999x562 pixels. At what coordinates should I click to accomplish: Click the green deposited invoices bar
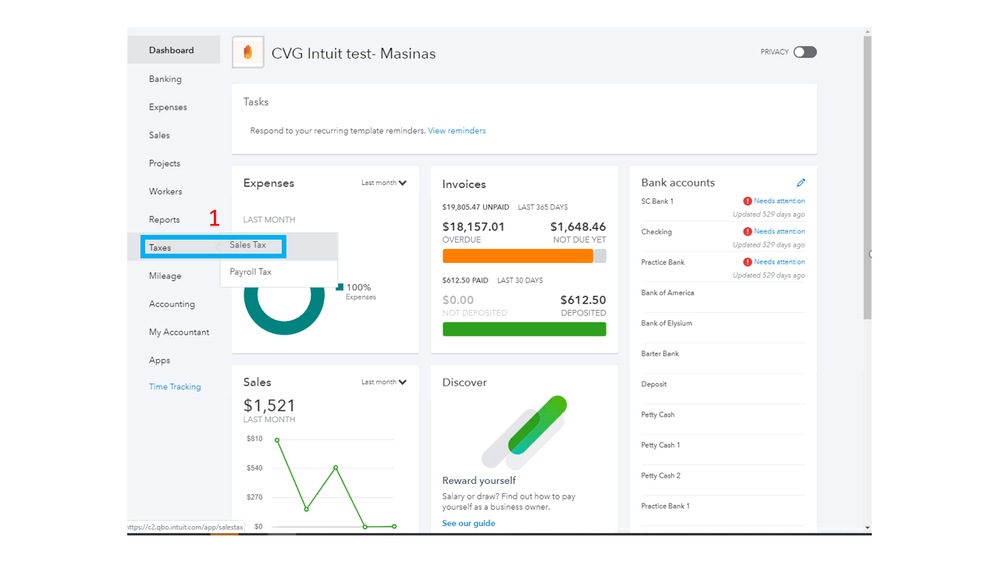point(524,329)
